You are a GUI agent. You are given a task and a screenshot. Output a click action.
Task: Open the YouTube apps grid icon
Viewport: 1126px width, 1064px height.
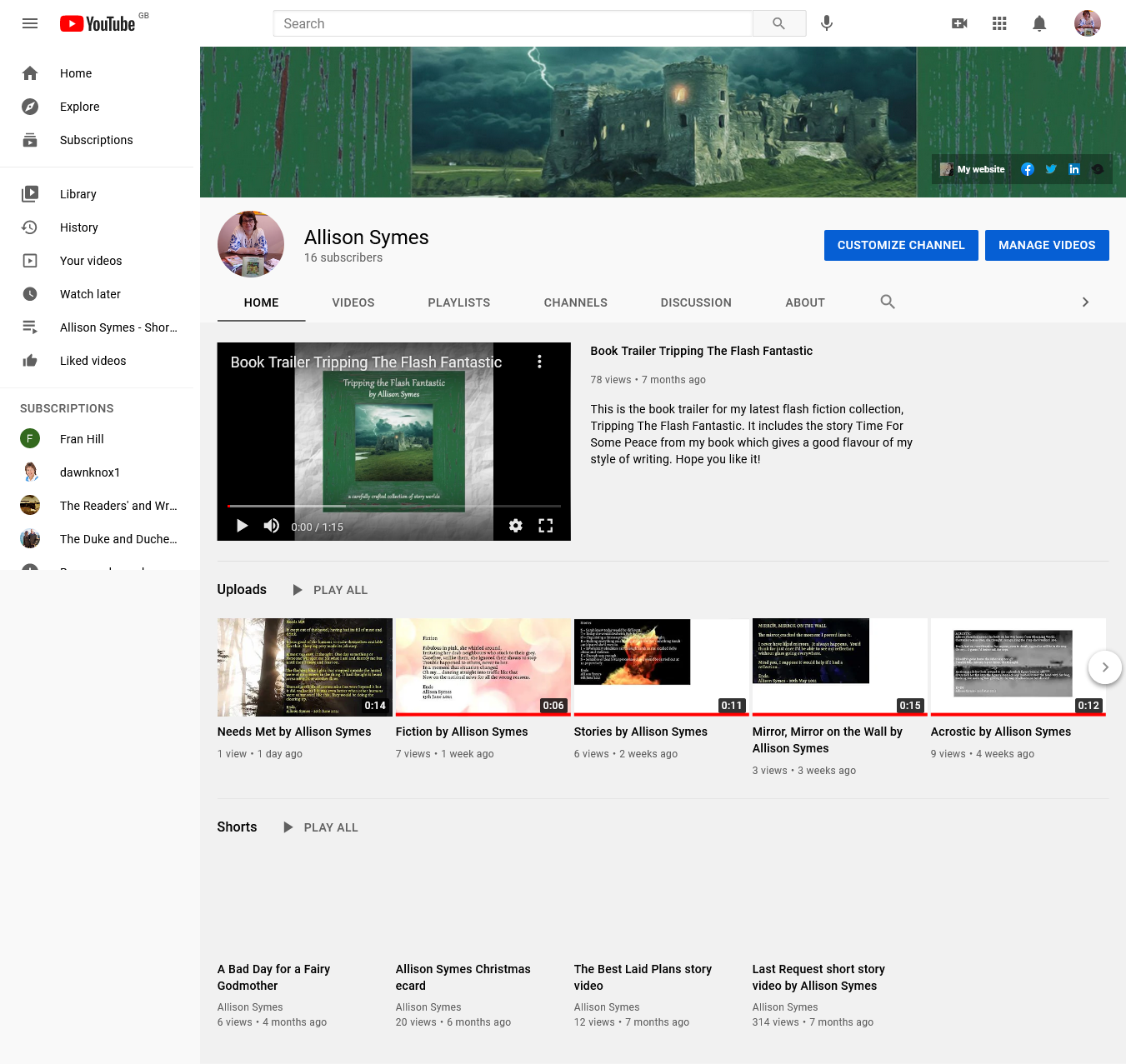999,23
